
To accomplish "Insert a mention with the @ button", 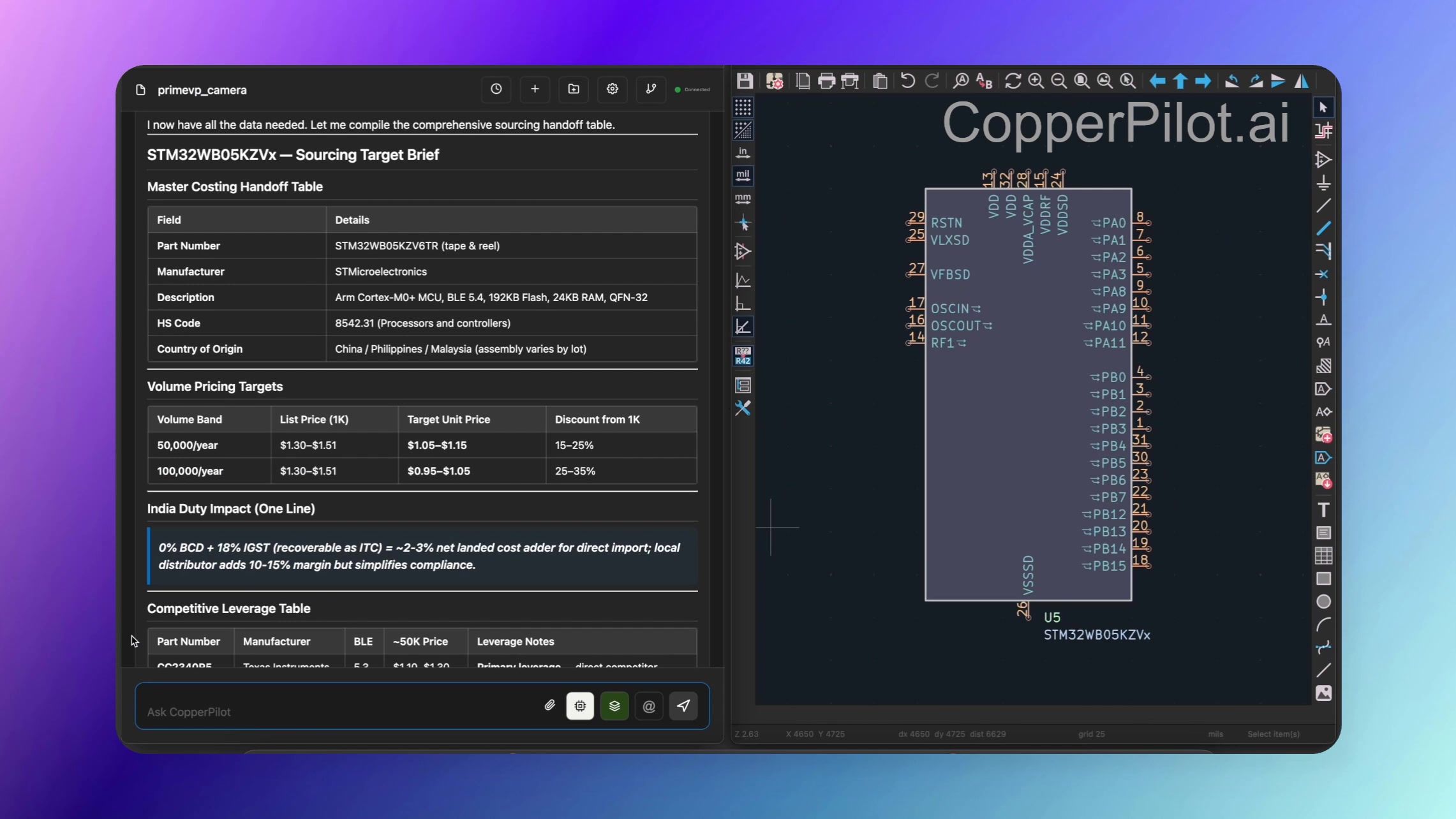I will tap(649, 706).
